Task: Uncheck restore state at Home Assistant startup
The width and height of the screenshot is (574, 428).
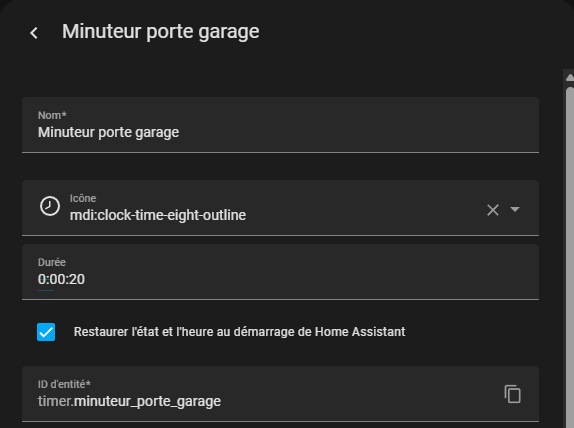Action: (46, 332)
